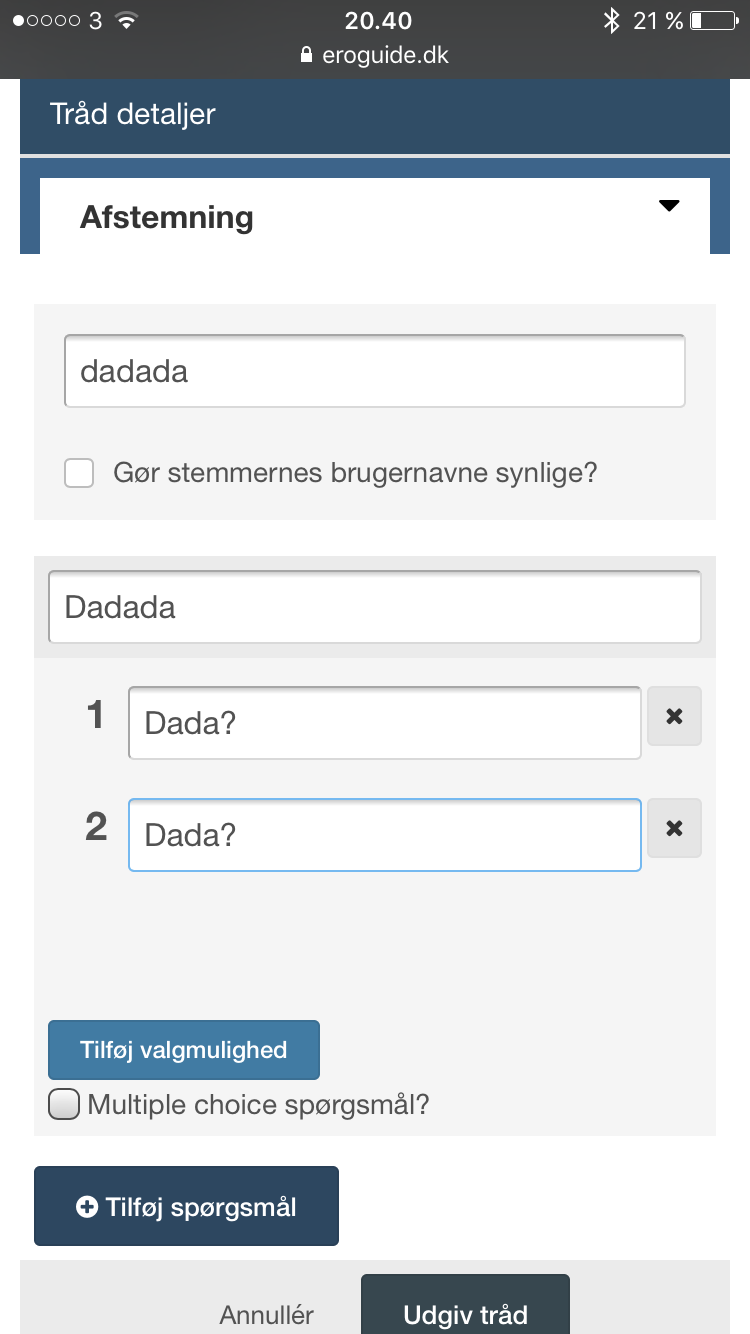Remove option 1 with its X icon
This screenshot has height=1334, width=750.
[674, 716]
